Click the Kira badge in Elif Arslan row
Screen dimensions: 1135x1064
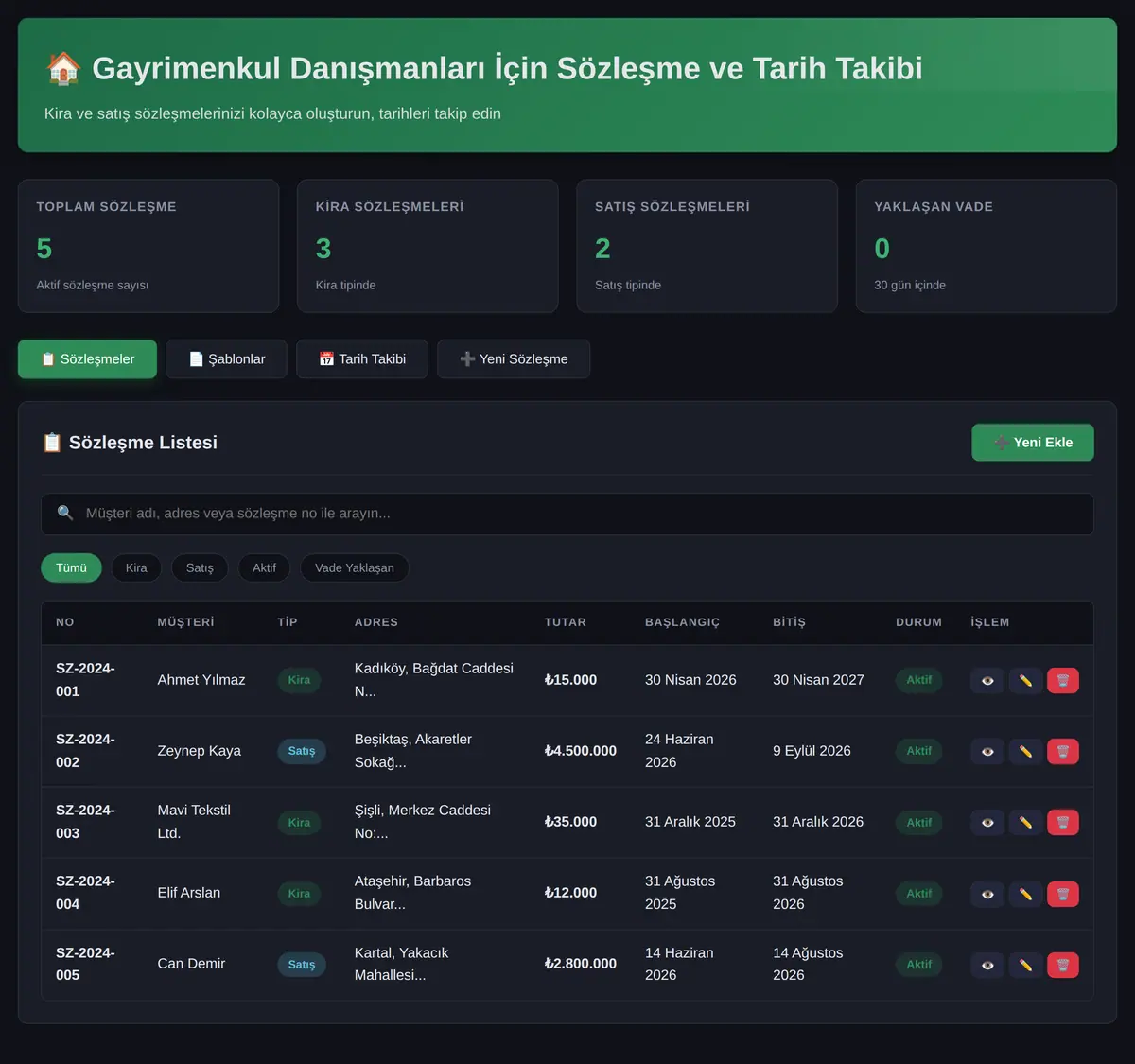point(299,894)
